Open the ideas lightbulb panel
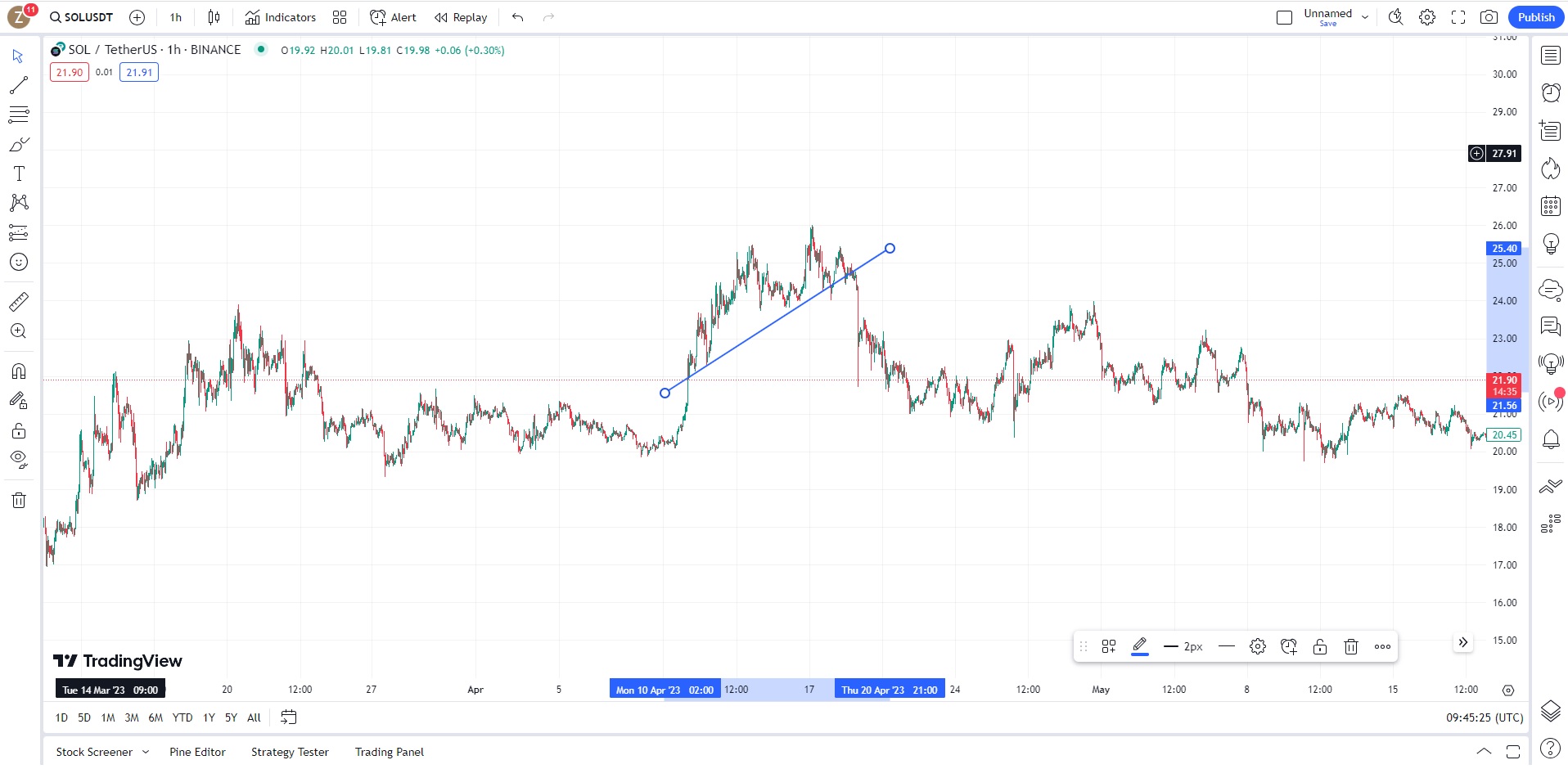This screenshot has width=1568, height=769. pos(1551,244)
